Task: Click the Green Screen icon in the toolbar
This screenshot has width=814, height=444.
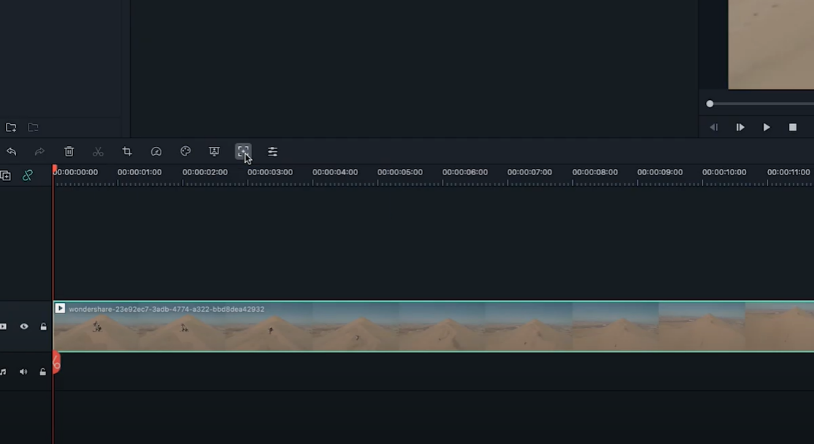Action: (214, 152)
